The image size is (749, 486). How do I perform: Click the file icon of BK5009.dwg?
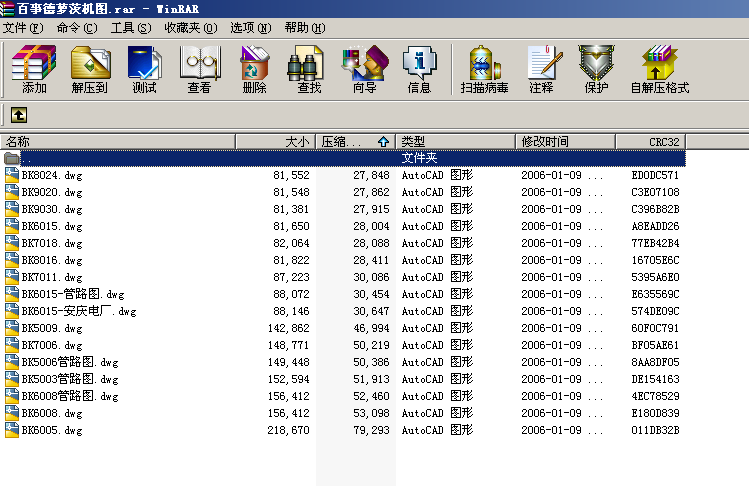tap(11, 328)
